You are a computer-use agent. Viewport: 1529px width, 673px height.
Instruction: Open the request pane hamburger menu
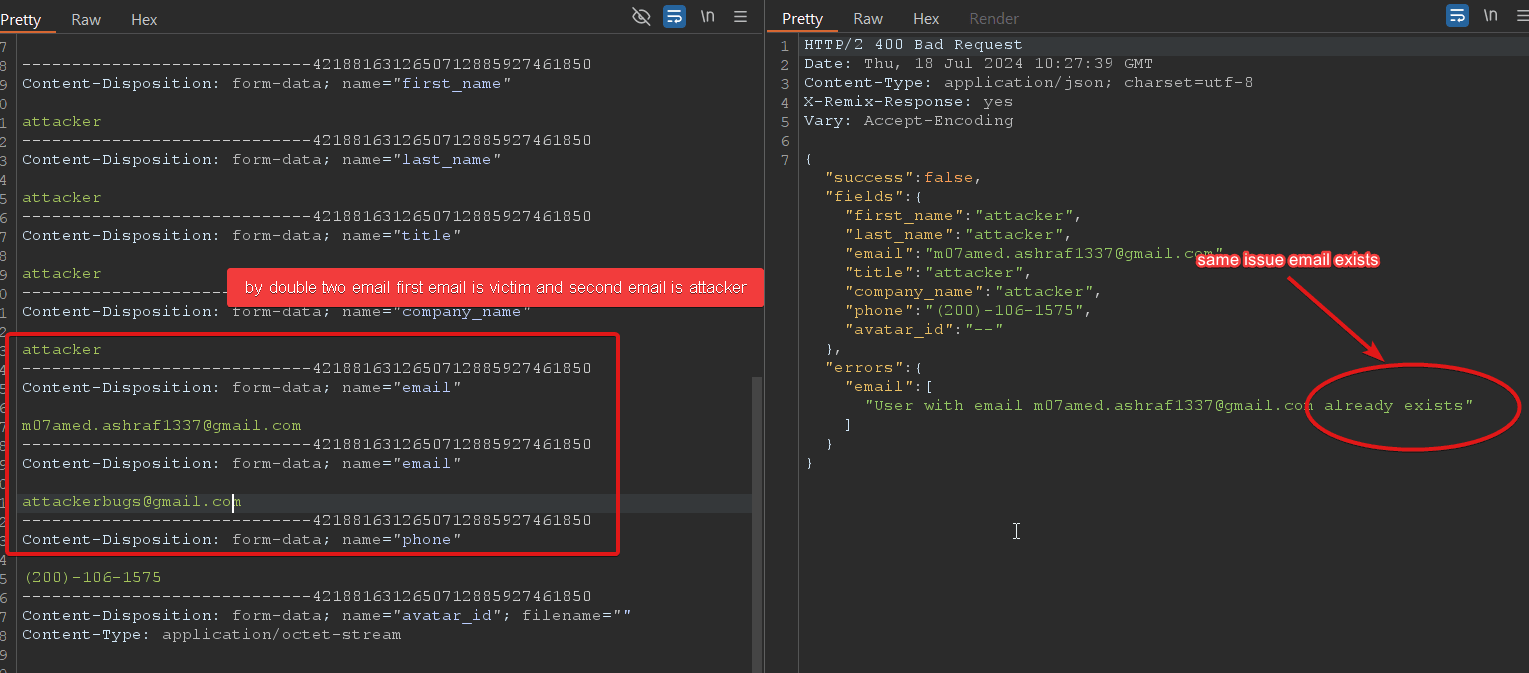[x=740, y=16]
